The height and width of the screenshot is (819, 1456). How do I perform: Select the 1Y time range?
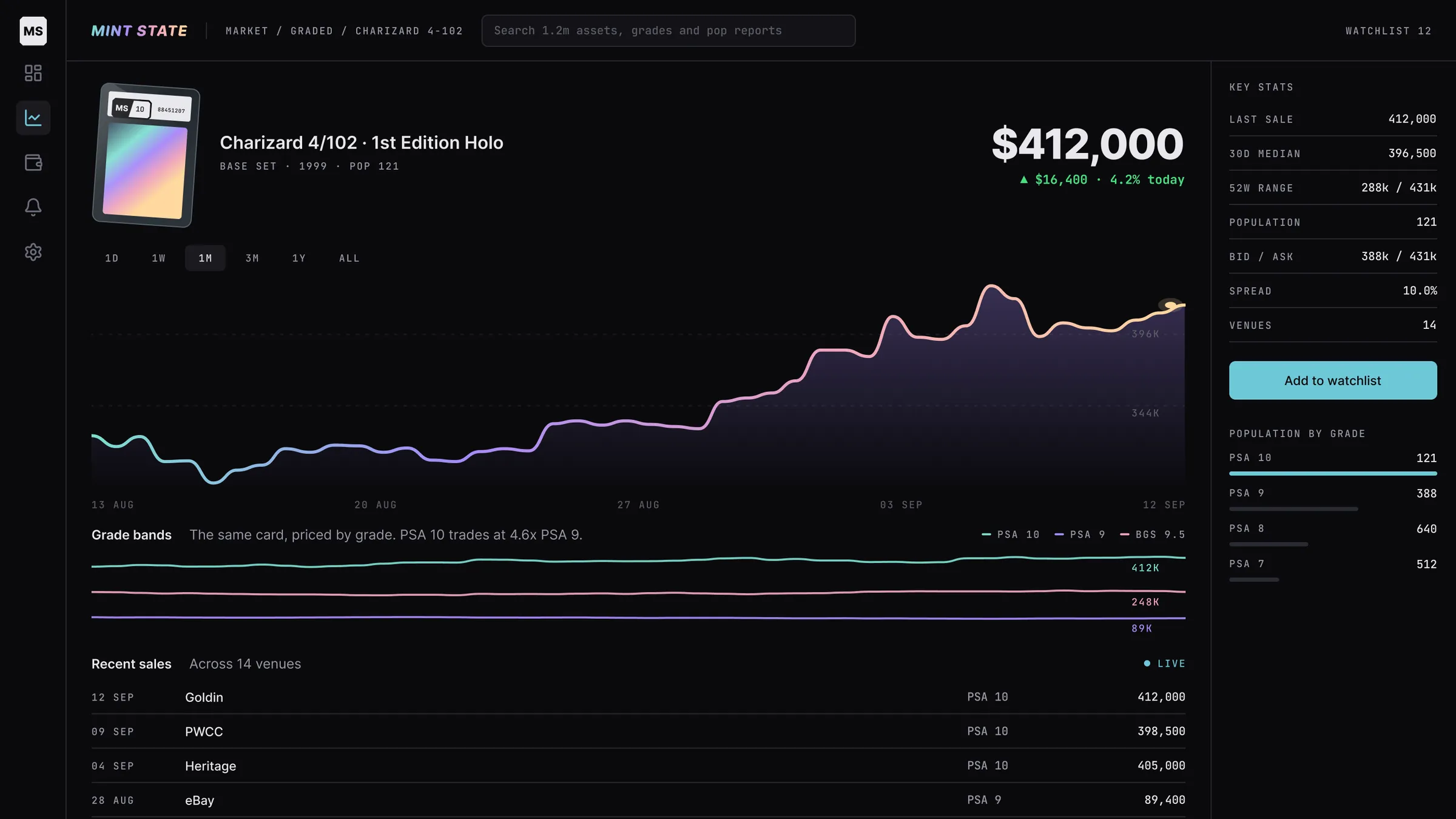click(298, 258)
